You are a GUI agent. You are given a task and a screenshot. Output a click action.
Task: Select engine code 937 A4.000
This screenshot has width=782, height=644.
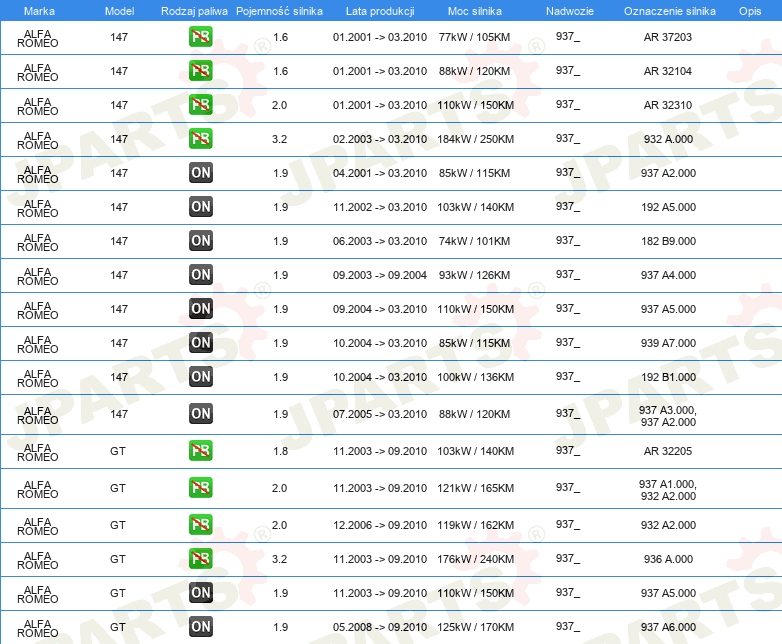click(x=668, y=275)
